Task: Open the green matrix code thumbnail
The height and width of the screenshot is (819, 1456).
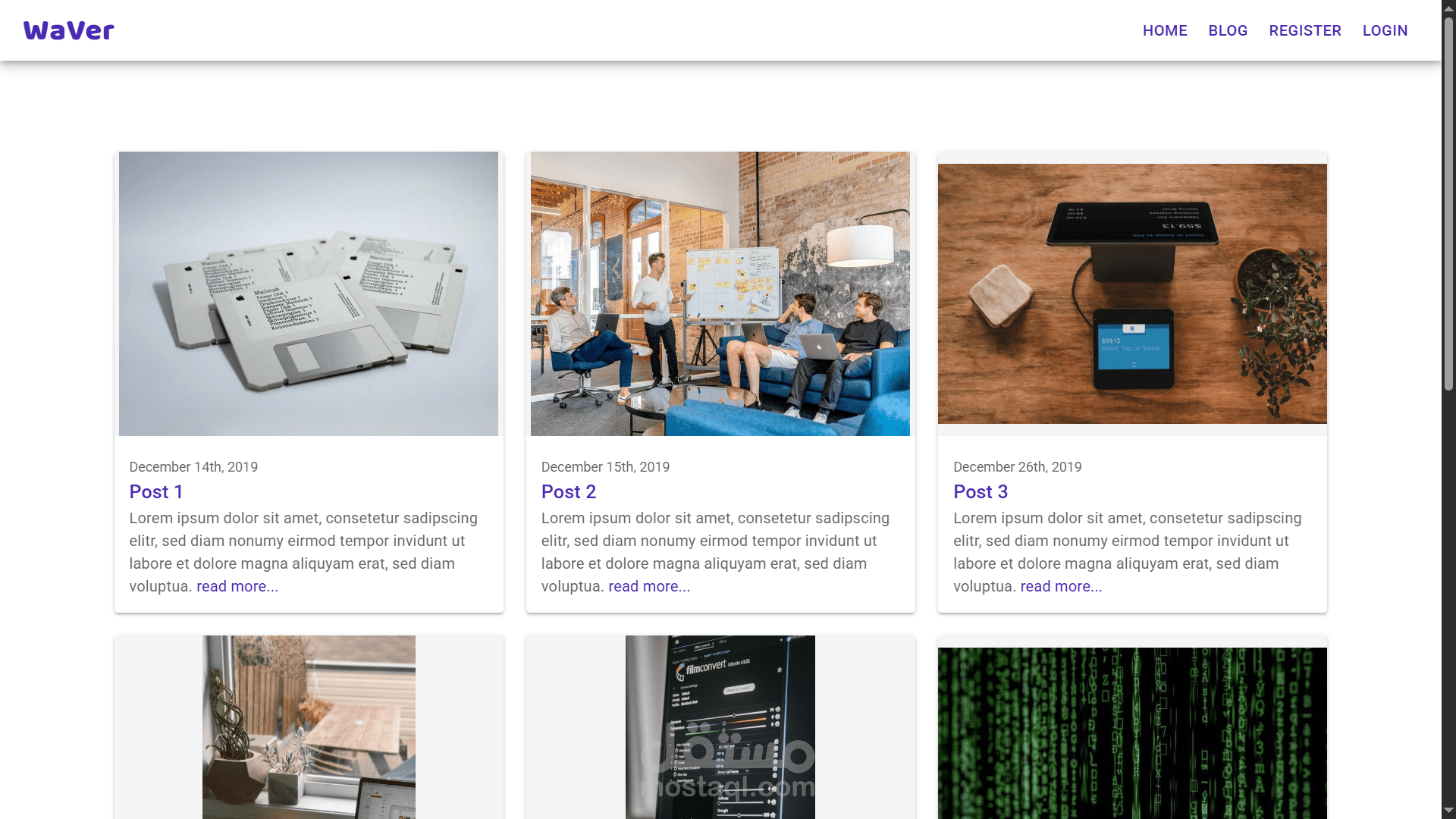Action: pos(1132,733)
